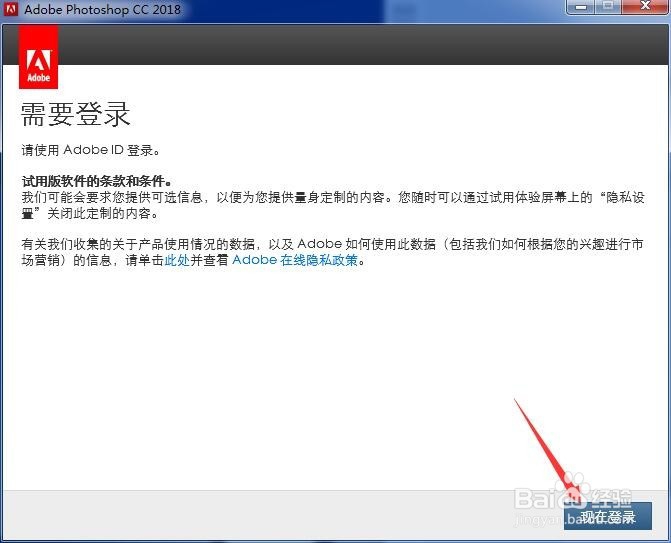The image size is (671, 543).
Task: Click the red Adobe logo
Action: click(39, 57)
